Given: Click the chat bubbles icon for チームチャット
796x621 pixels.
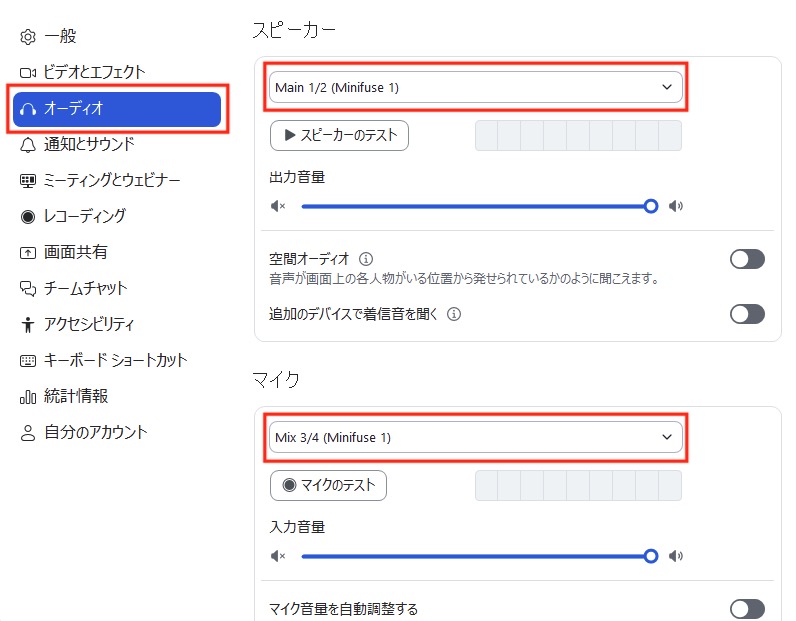Looking at the screenshot, I should click(x=28, y=289).
